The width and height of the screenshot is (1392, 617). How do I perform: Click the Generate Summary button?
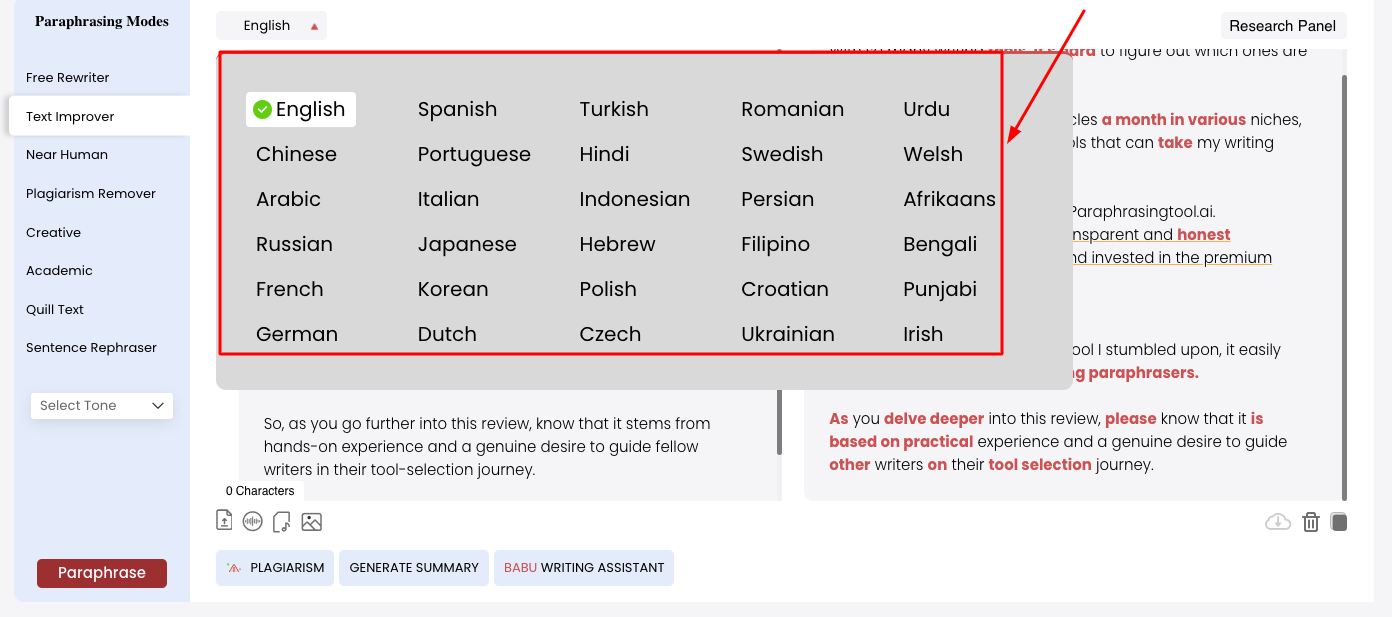(414, 567)
